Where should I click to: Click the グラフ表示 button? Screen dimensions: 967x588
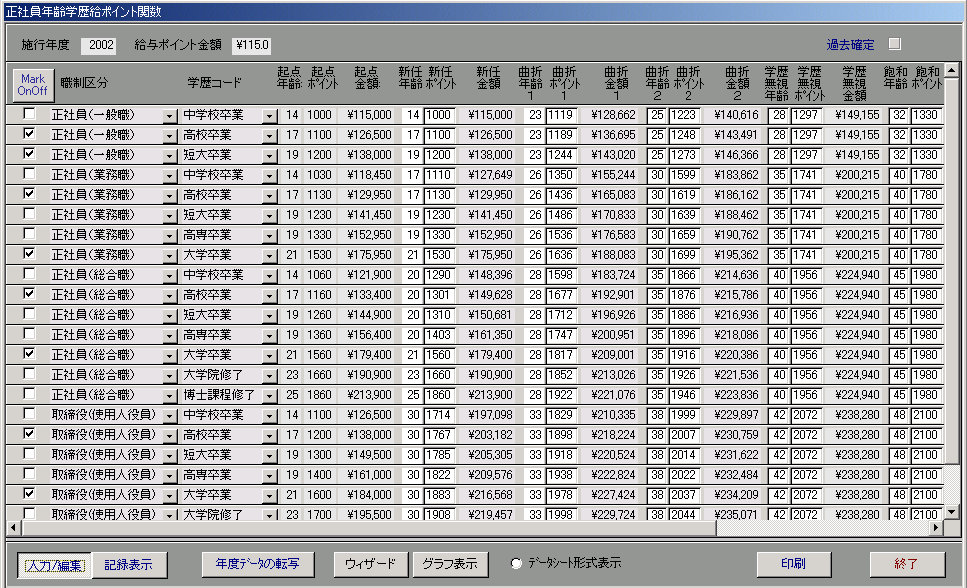pos(450,563)
